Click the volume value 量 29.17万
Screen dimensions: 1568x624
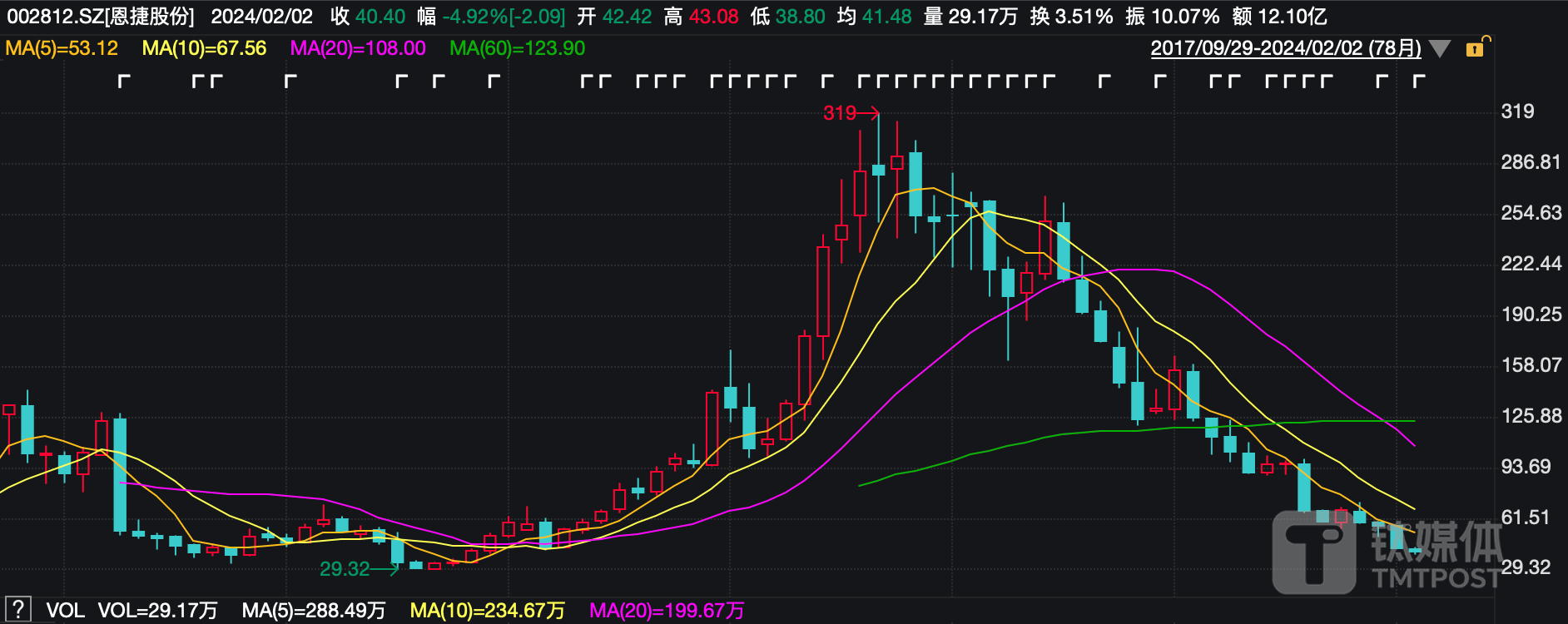coord(970,17)
